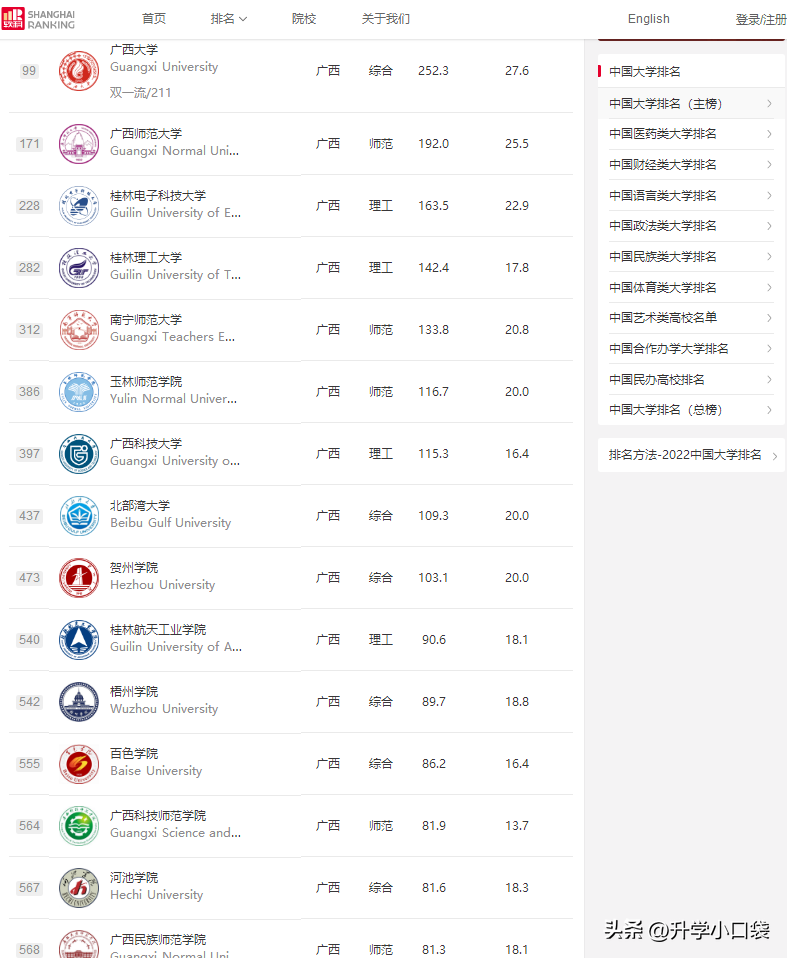Open 院校 navigation item
This screenshot has width=787, height=958.
pos(304,19)
